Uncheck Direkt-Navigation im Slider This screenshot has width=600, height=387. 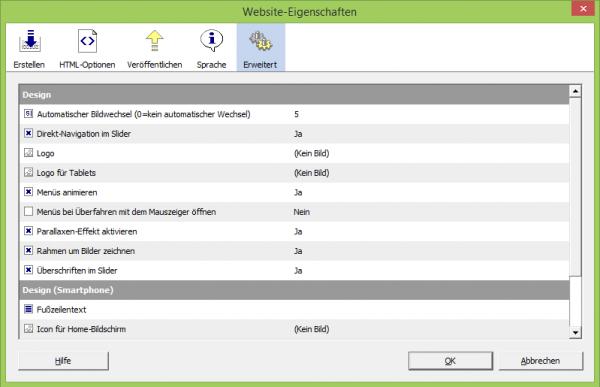click(28, 133)
